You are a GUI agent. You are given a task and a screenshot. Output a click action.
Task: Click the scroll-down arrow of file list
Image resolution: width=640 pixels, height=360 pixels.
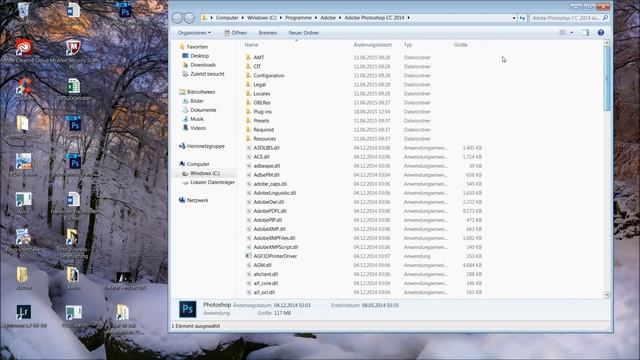pos(607,294)
